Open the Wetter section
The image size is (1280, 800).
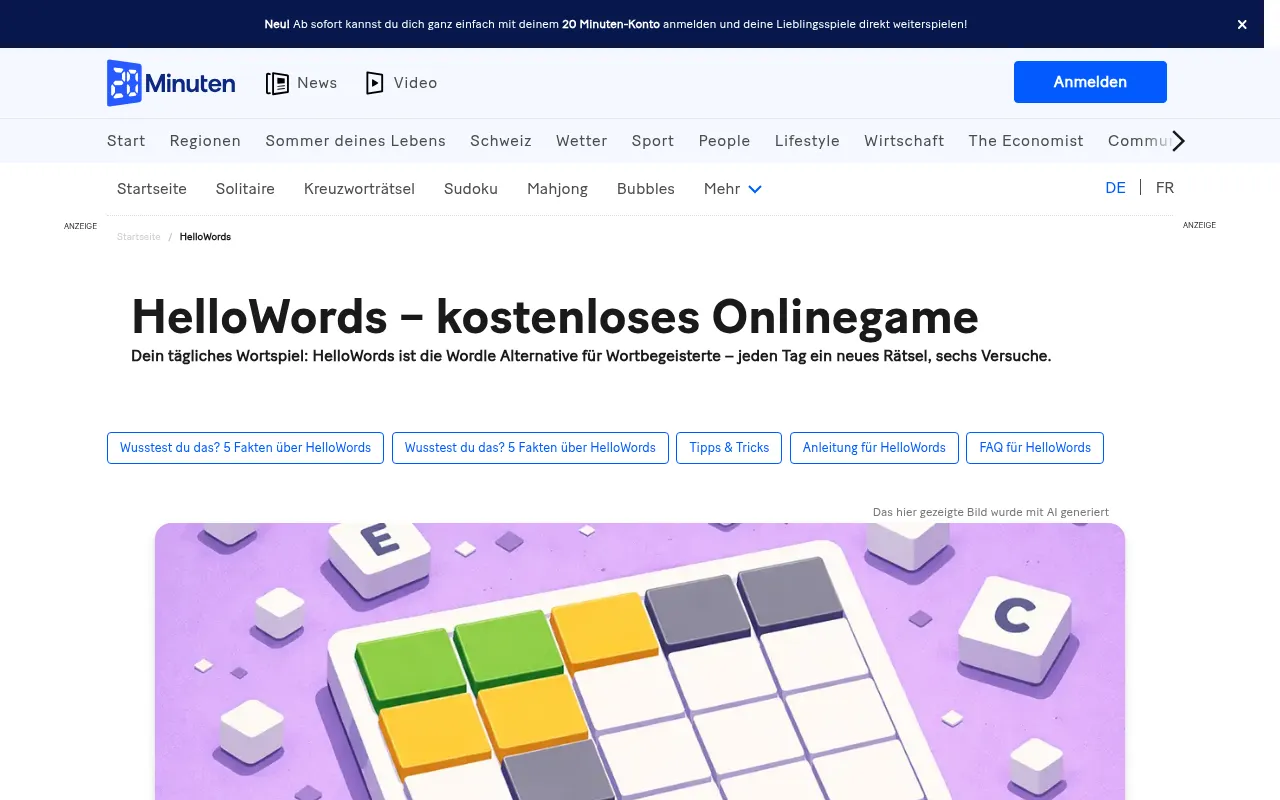[582, 141]
